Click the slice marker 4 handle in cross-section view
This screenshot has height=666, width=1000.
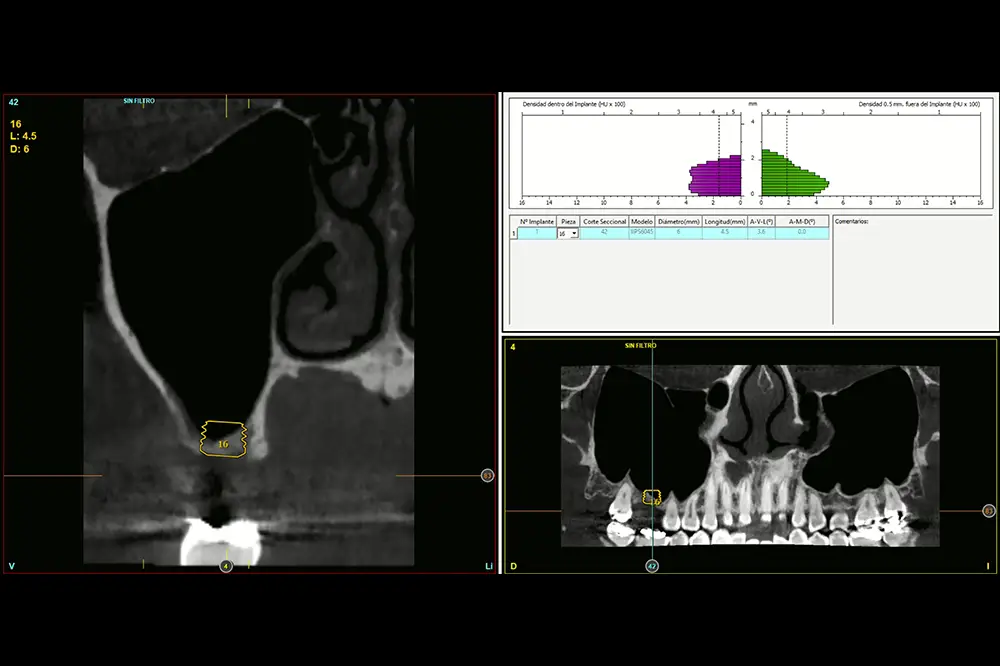click(227, 567)
